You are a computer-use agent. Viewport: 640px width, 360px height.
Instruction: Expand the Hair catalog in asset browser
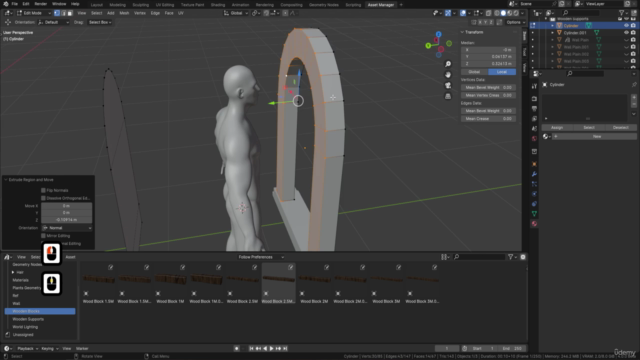point(13,272)
